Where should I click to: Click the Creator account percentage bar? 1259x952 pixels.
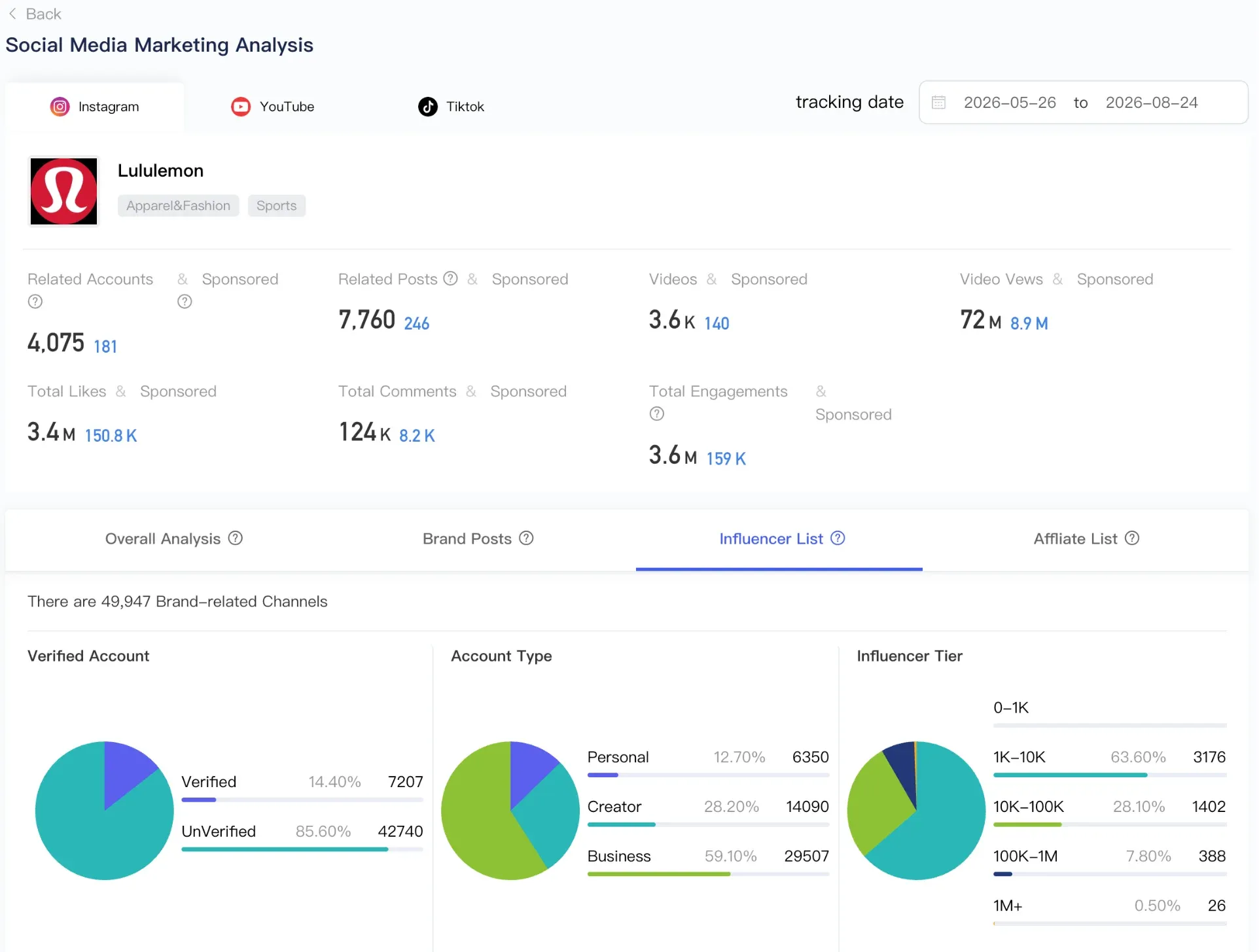708,824
